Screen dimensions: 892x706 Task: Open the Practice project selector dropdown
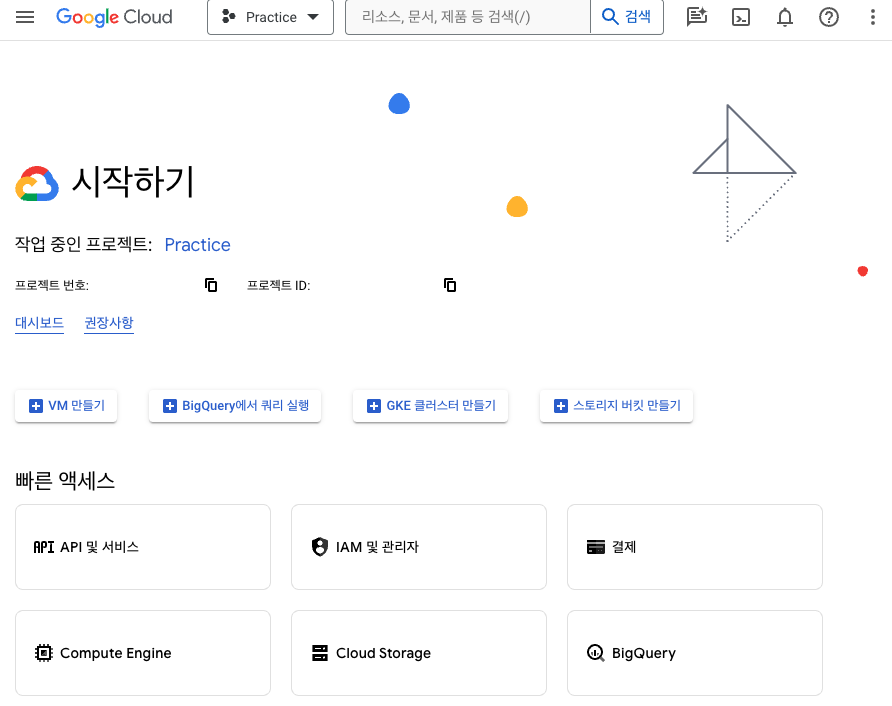tap(270, 17)
